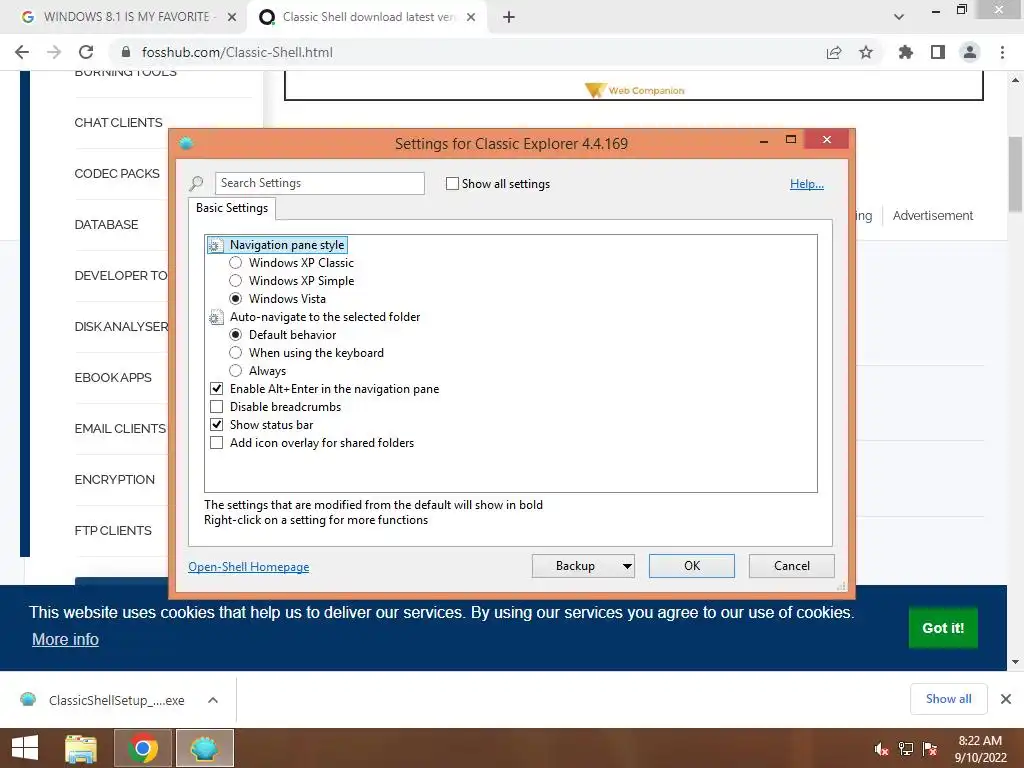The height and width of the screenshot is (768, 1024).
Task: Open CODEC PACKS category in sidebar
Action: point(117,174)
